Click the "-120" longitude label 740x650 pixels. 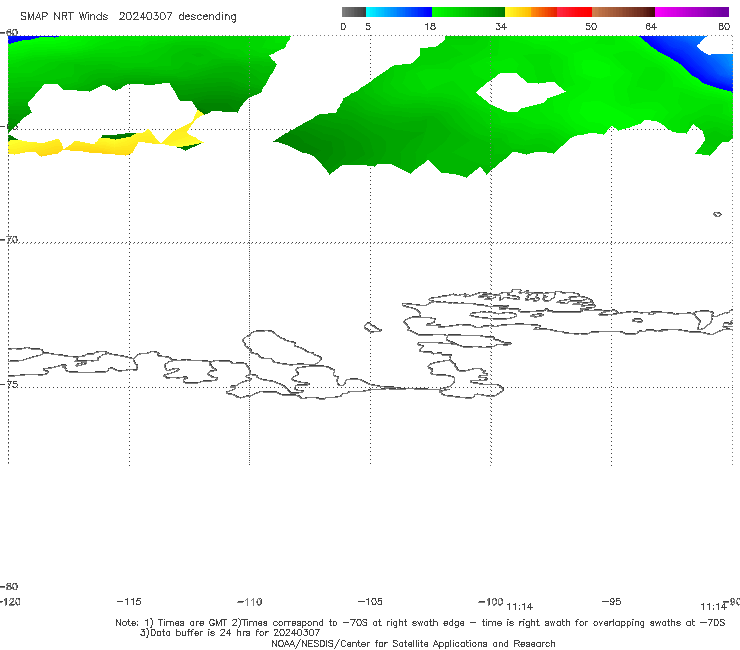coord(10,601)
